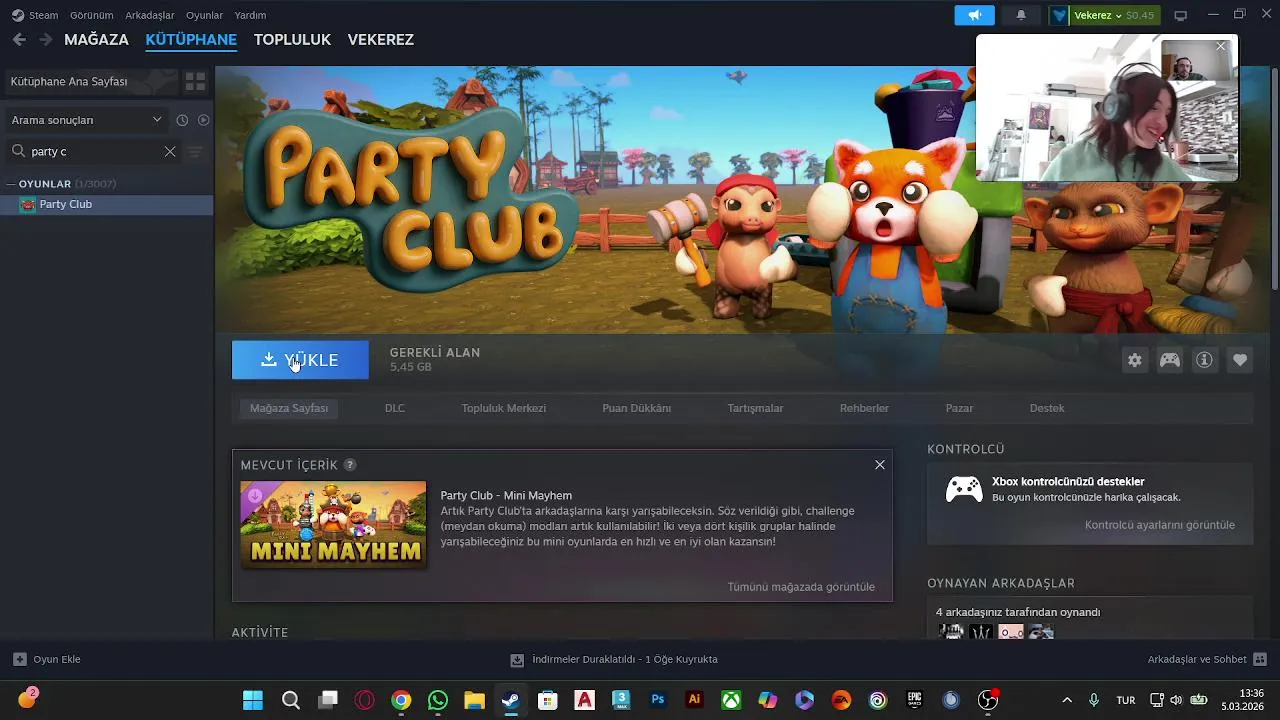Close the Mevcut İçerik panel
This screenshot has height=720, width=1280.
880,465
